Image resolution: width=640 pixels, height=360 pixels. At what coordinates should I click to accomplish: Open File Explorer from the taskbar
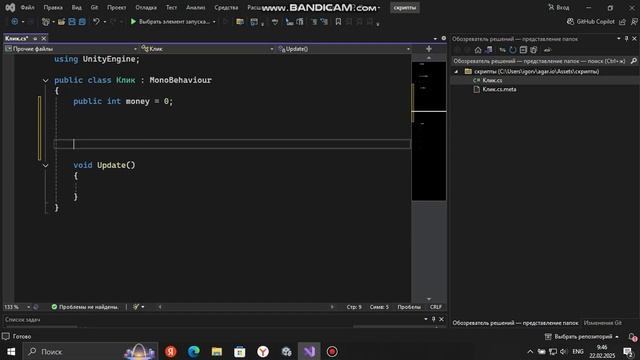pyautogui.click(x=217, y=351)
